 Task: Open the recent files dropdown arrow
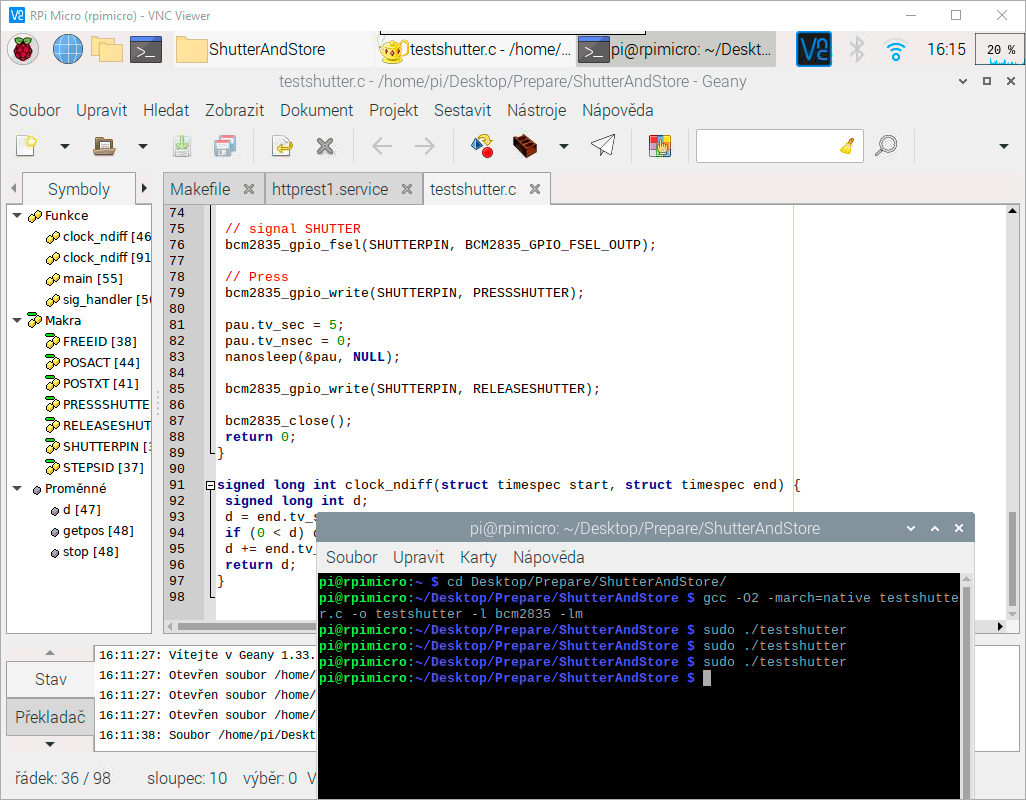coord(142,146)
